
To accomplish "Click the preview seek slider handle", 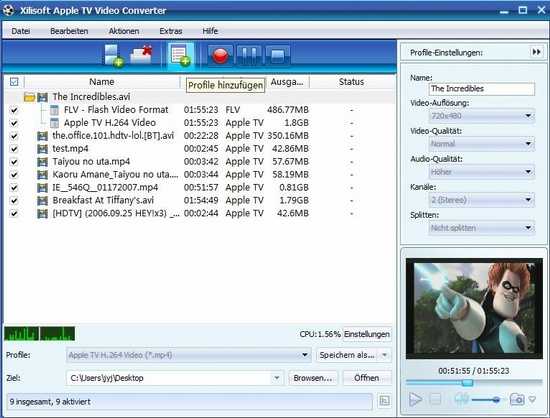I will tap(467, 383).
